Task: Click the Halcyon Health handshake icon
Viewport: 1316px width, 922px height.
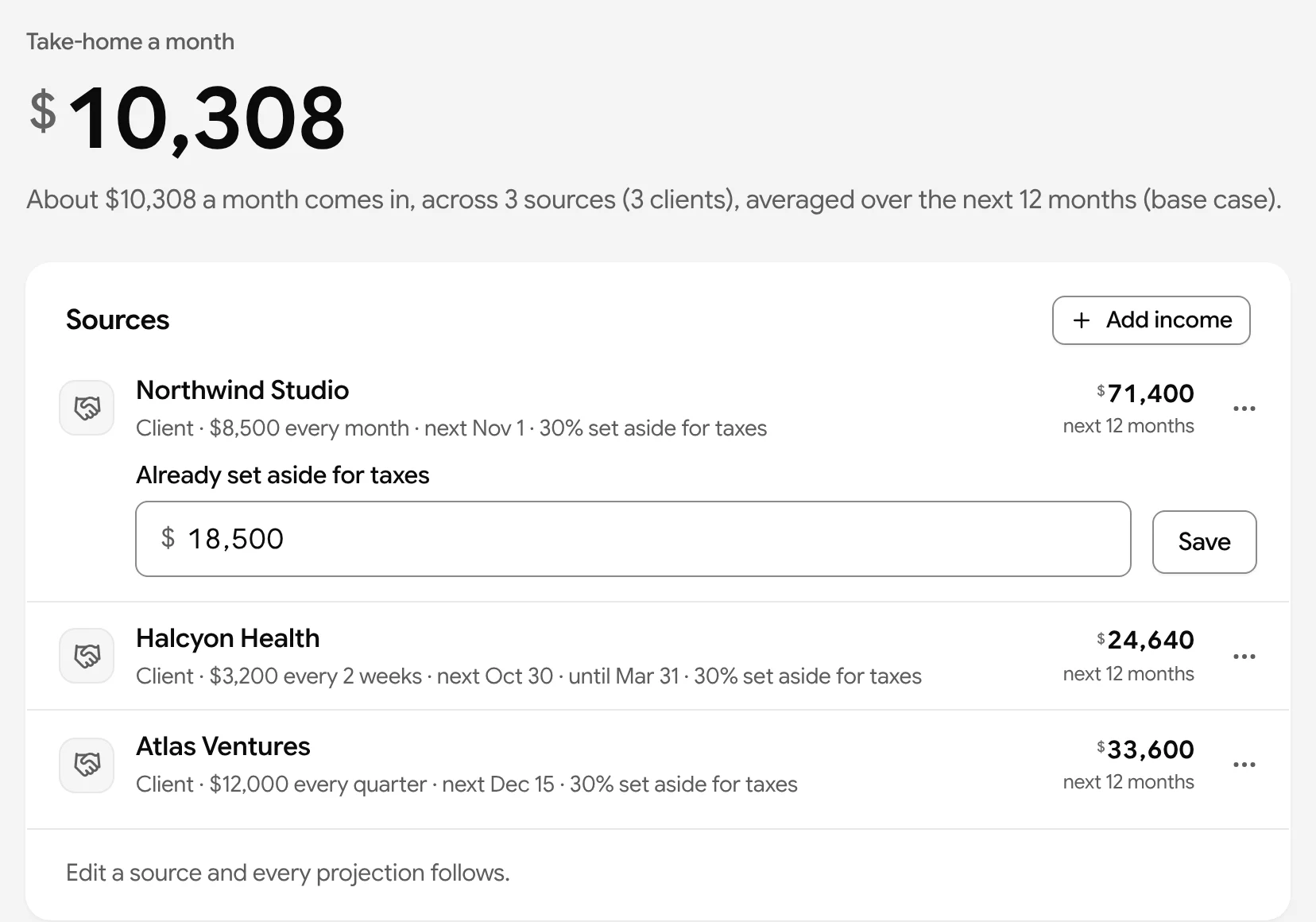Action: 87,657
